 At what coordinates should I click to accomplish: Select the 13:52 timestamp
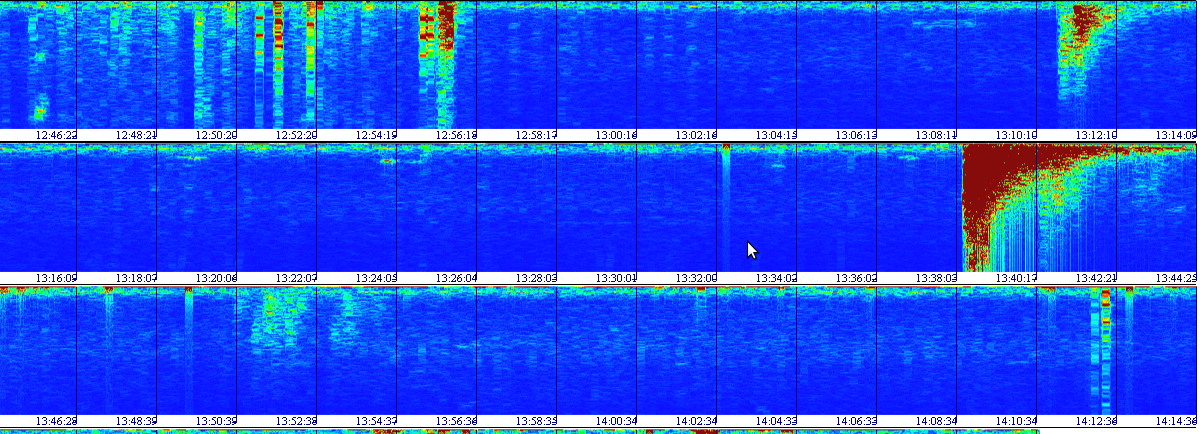[x=296, y=421]
